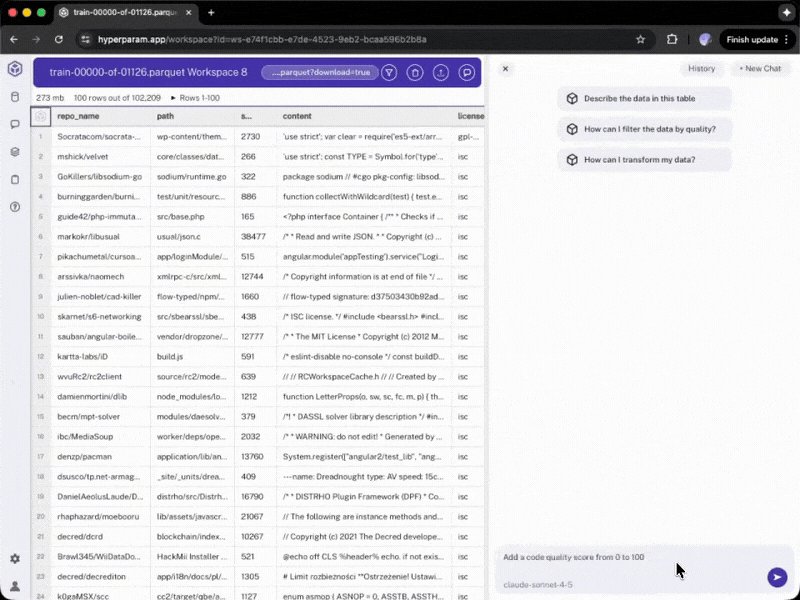Select the cell 'skarnet/s6-networking'
Image resolution: width=800 pixels, height=600 pixels.
coord(99,317)
